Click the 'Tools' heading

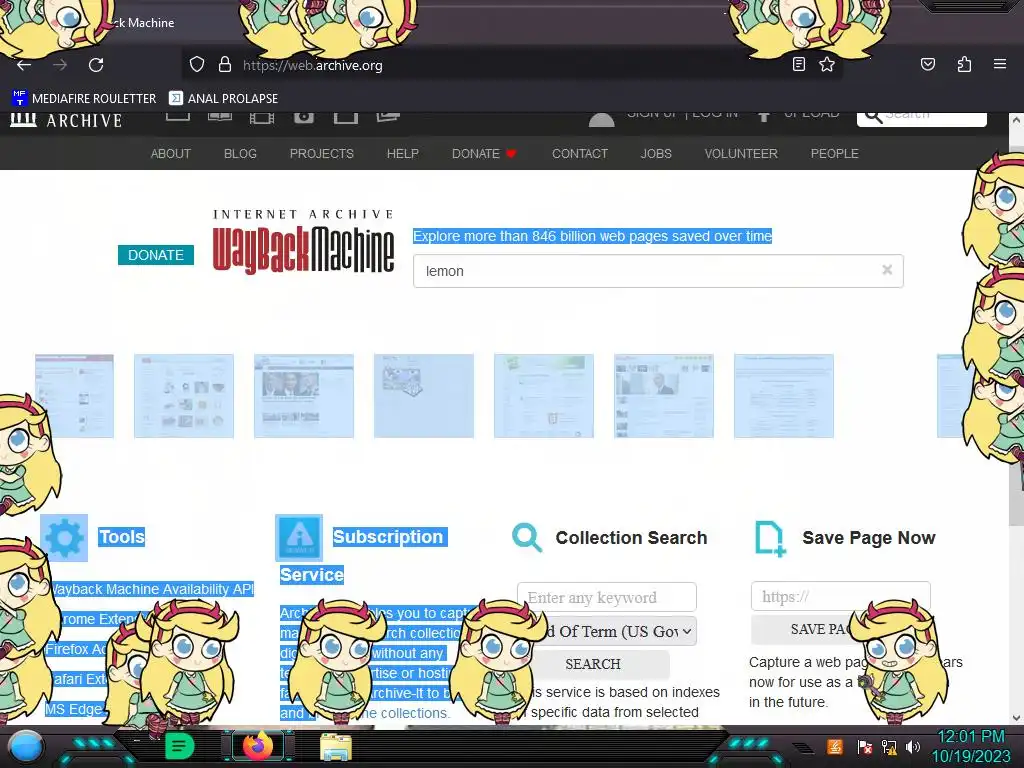point(121,537)
